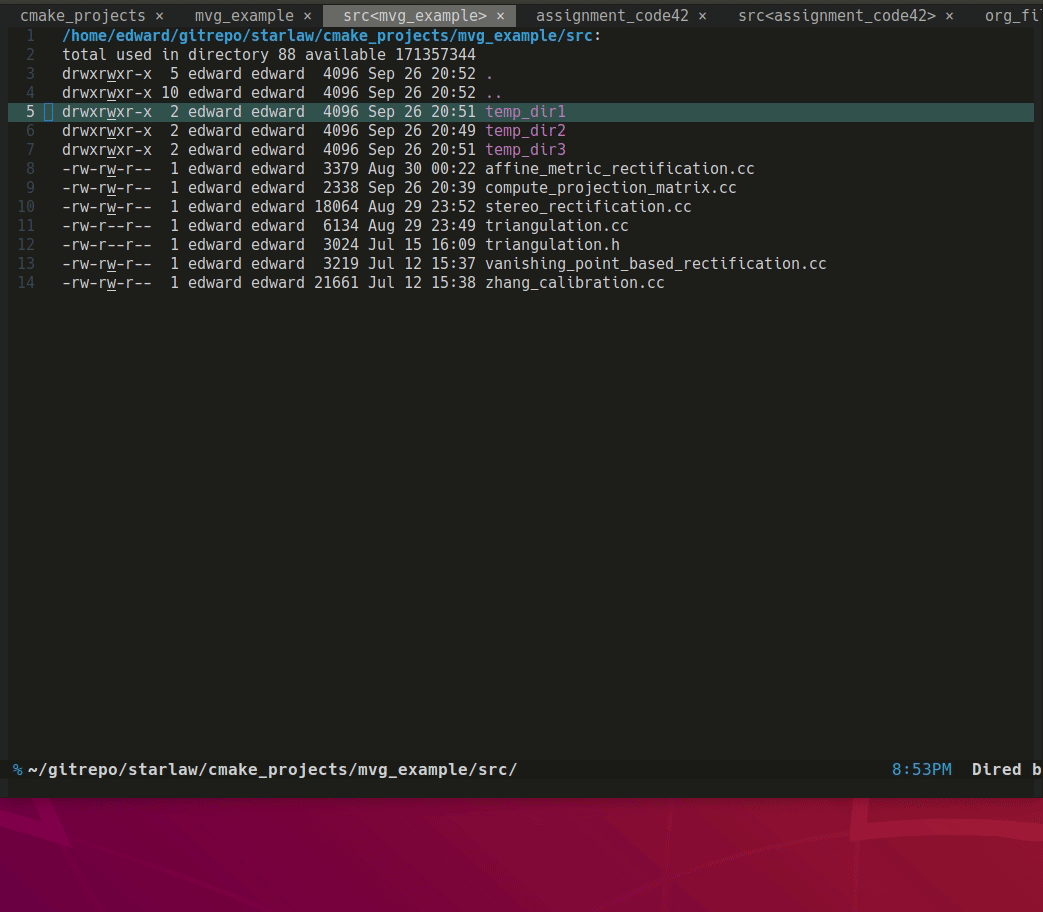Viewport: 1043px width, 912px height.
Task: Open affine_metric_rectification.cc file
Action: [620, 169]
